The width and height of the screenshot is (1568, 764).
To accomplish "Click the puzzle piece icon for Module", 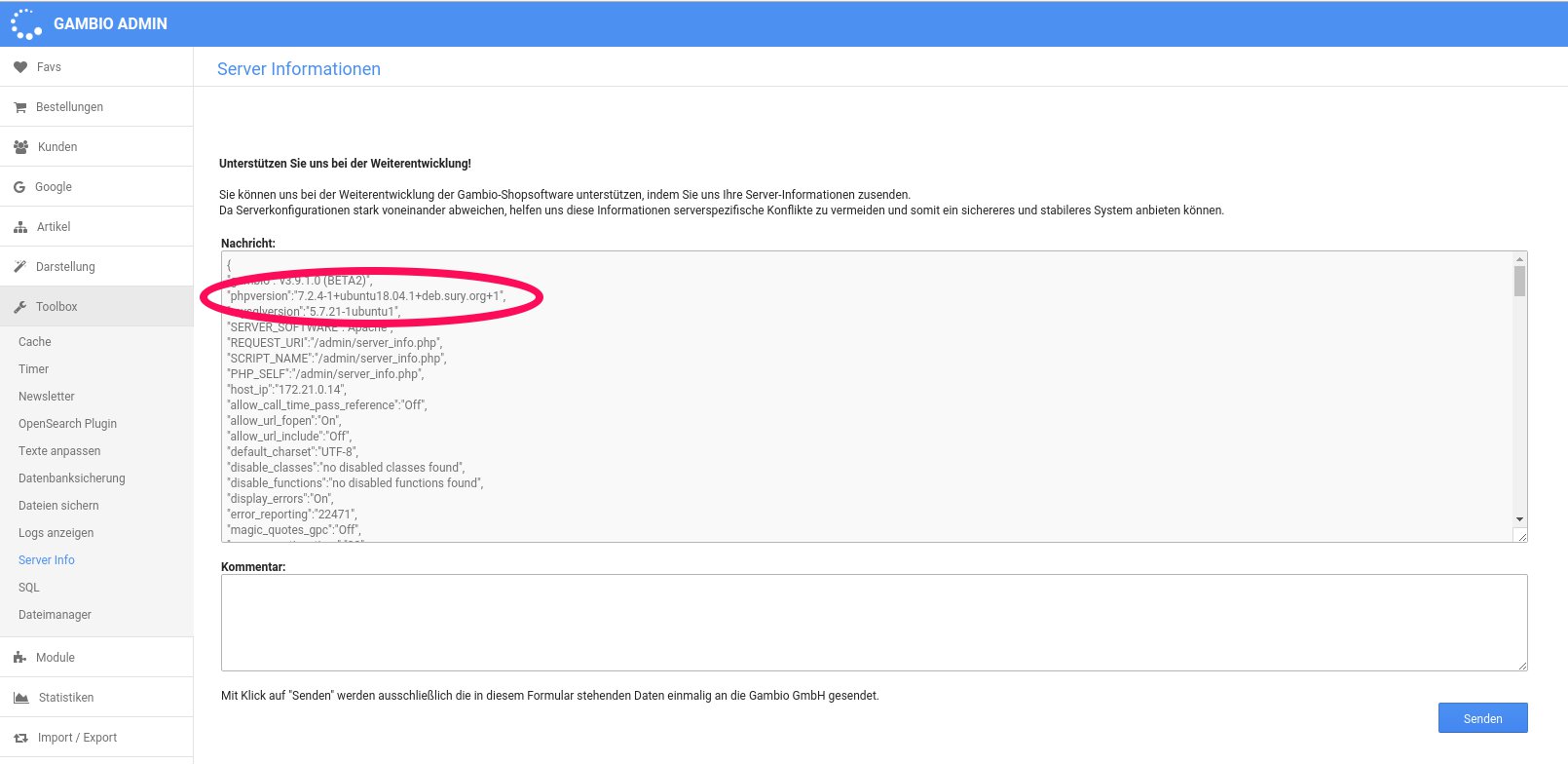I will click(20, 658).
